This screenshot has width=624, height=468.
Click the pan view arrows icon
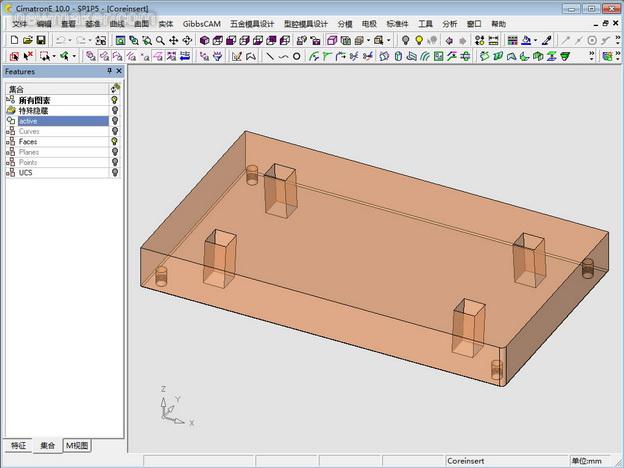coord(174,40)
